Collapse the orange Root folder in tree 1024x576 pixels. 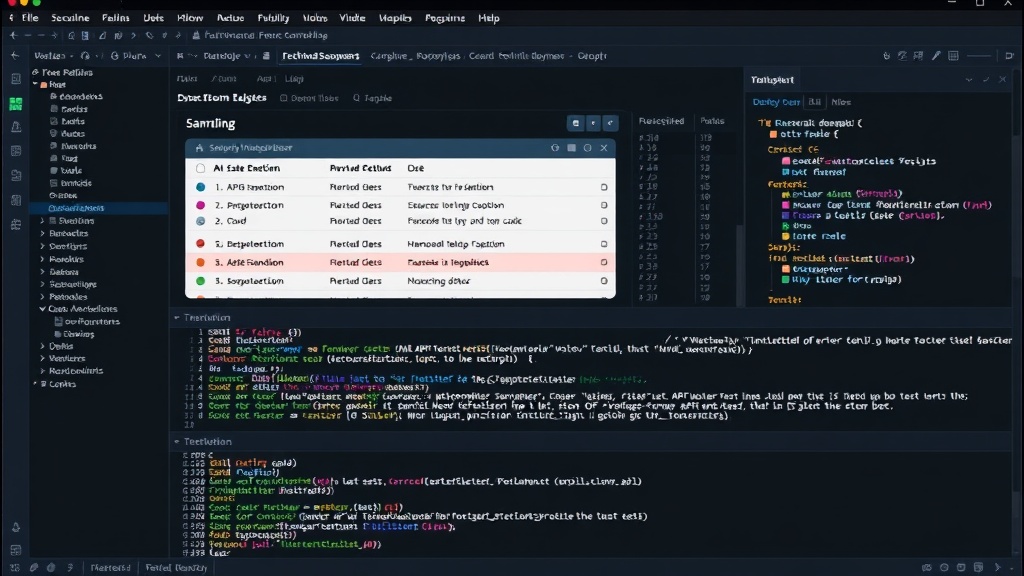click(35, 85)
